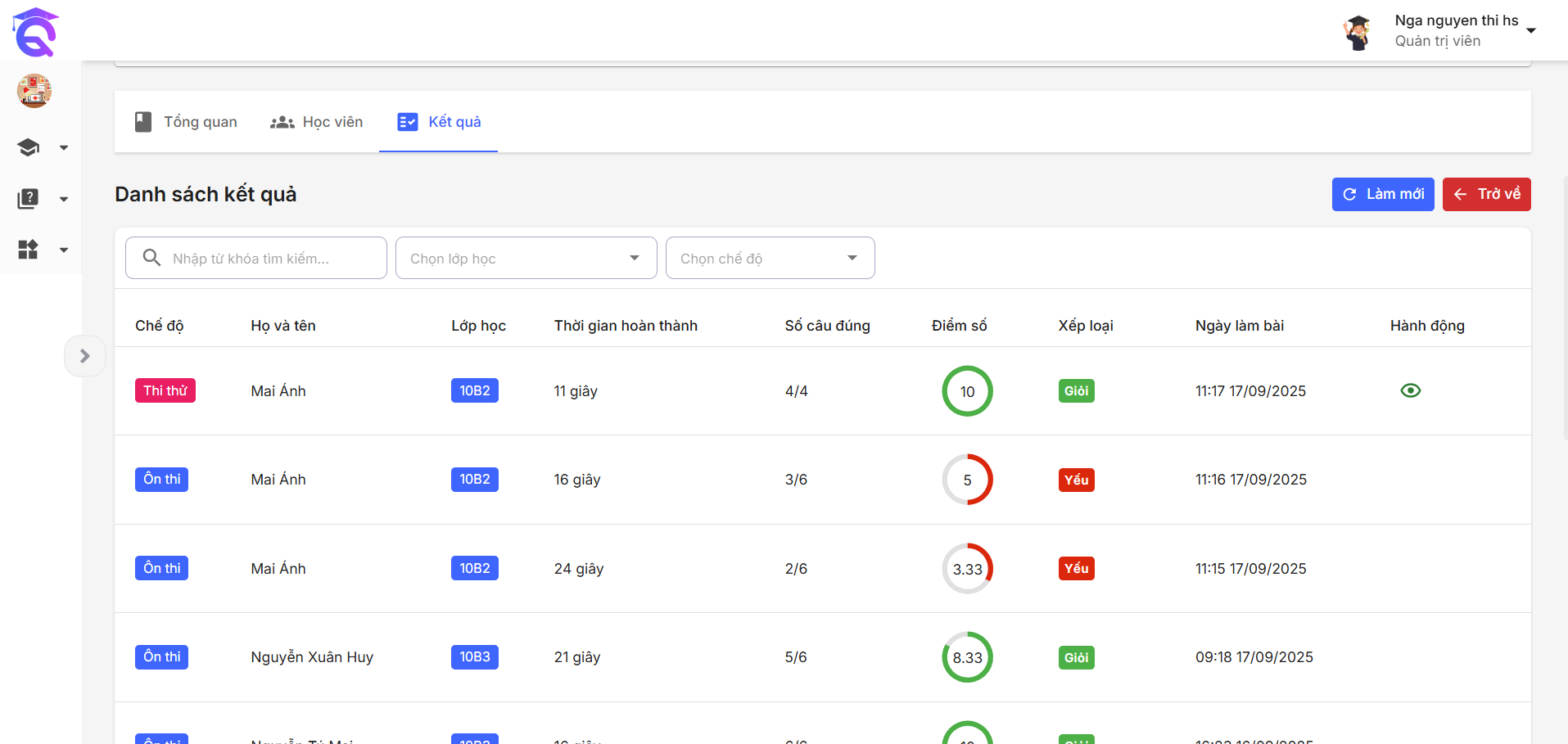
Task: Click the checklist icon beside Kết quả
Action: pyautogui.click(x=408, y=122)
